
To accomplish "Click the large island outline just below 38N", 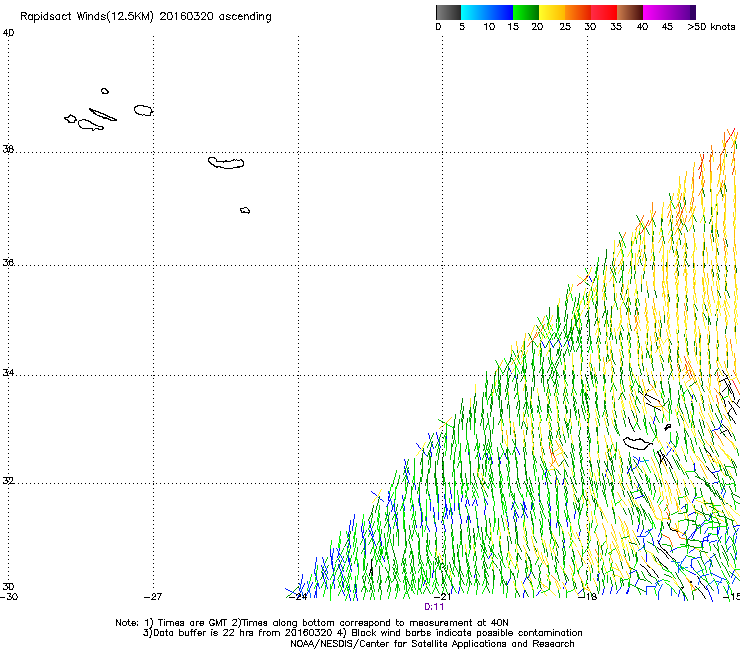I will point(226,163).
